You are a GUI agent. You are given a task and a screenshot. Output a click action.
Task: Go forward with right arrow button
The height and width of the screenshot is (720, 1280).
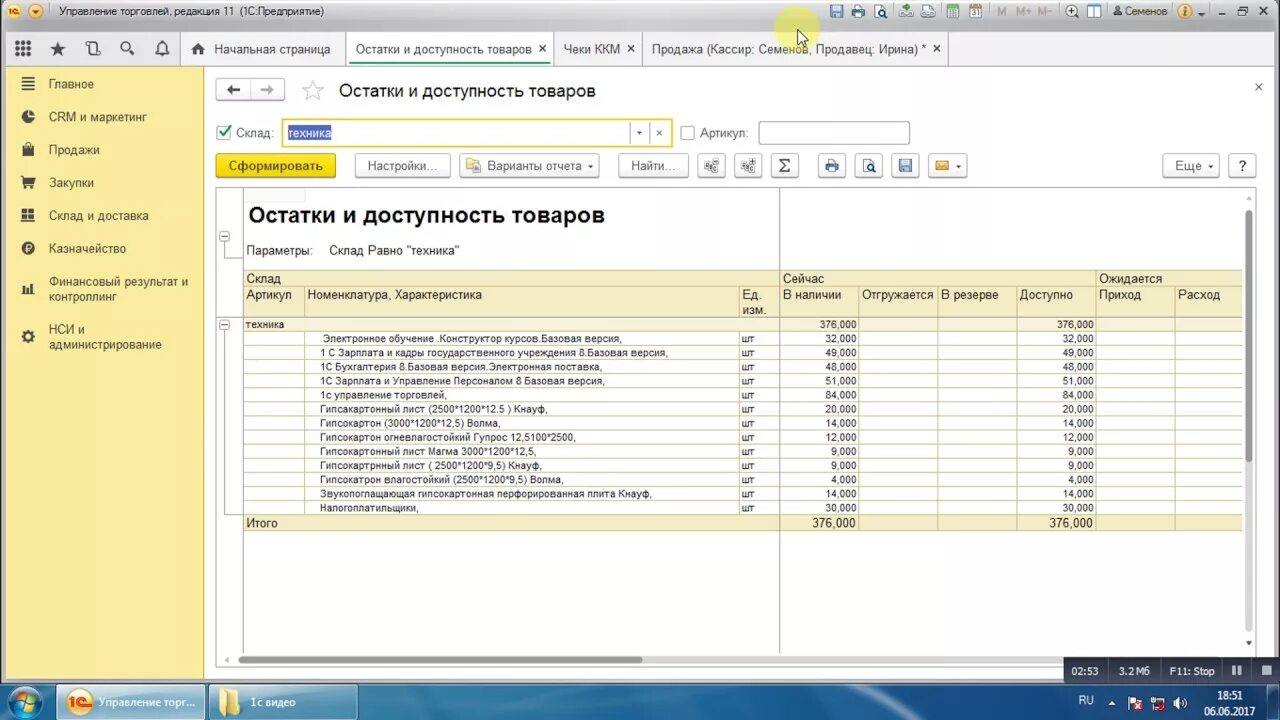[x=267, y=90]
